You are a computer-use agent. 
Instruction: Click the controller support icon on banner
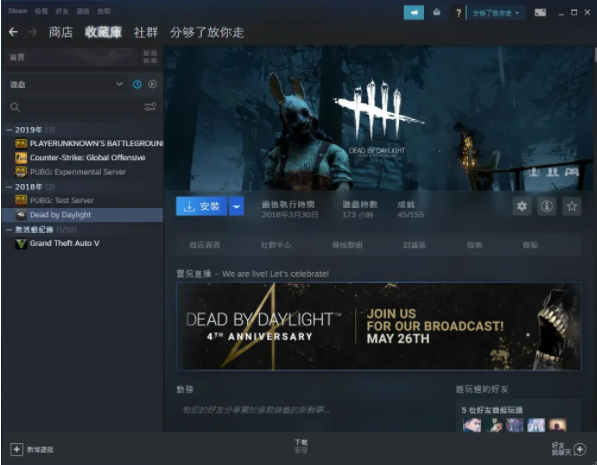tap(571, 172)
